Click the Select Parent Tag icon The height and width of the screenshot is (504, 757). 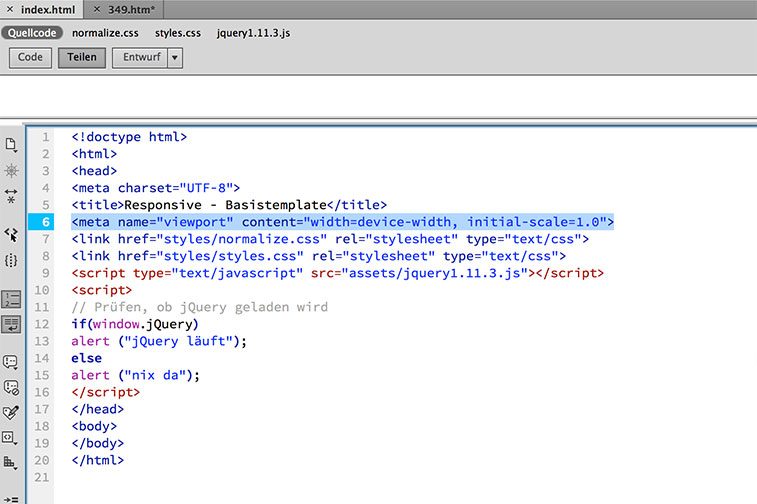tap(11, 235)
